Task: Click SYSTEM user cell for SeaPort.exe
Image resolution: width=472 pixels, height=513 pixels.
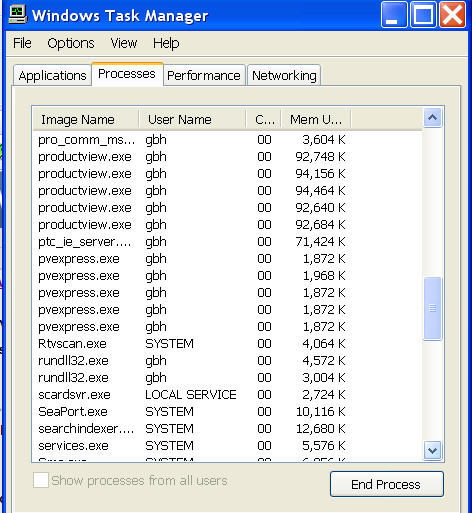Action: (x=169, y=412)
